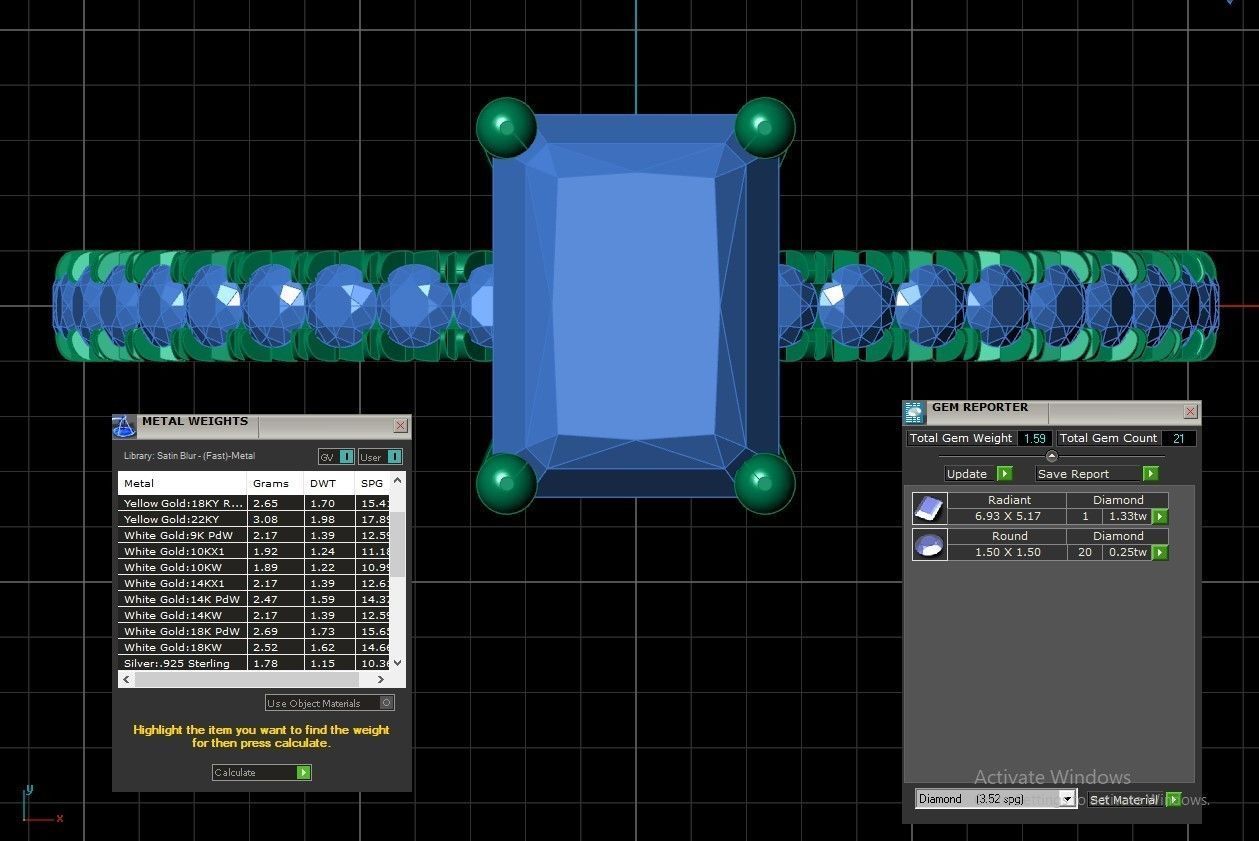The height and width of the screenshot is (841, 1259).
Task: Select the Radiant gem thumbnail icon
Action: (x=930, y=508)
